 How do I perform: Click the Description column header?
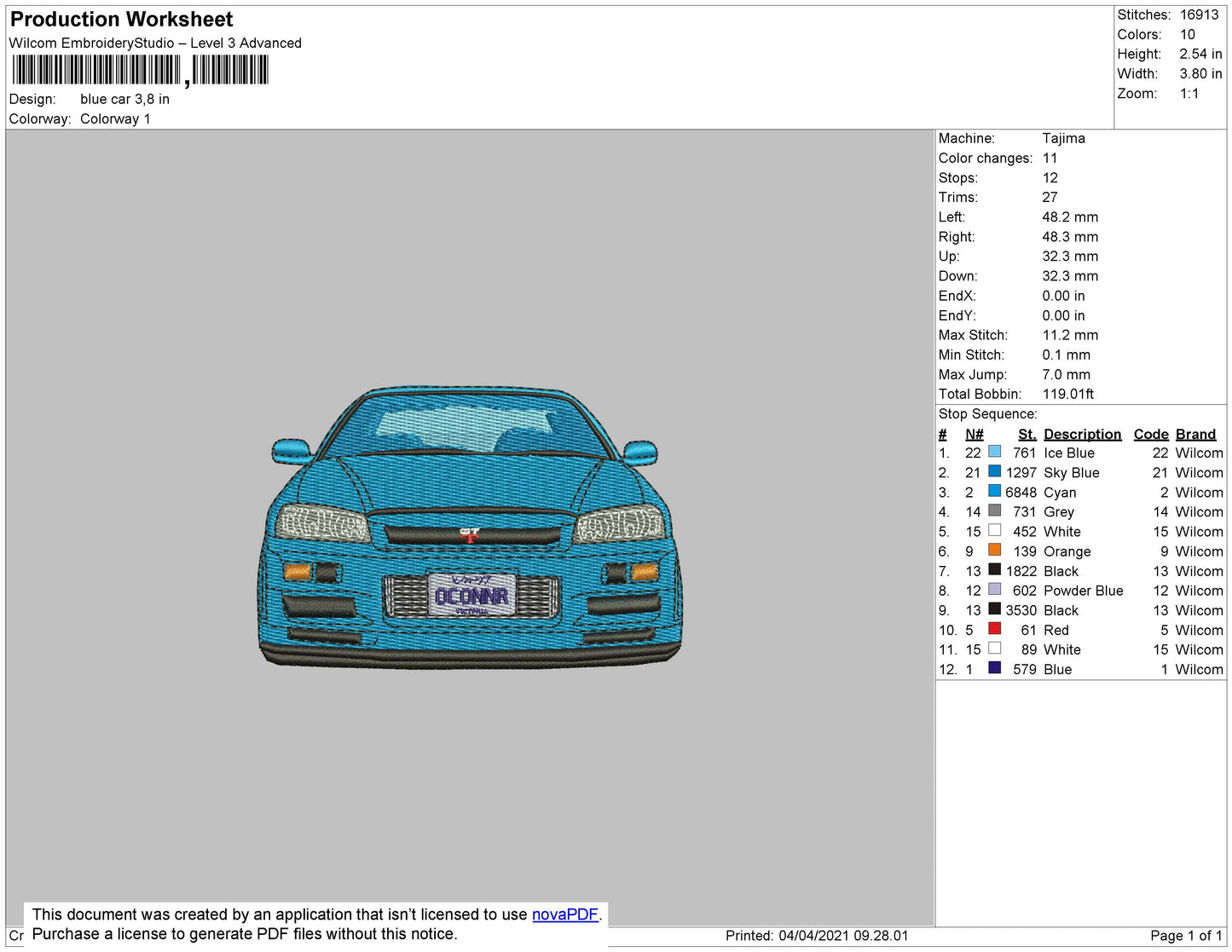[x=1082, y=434]
